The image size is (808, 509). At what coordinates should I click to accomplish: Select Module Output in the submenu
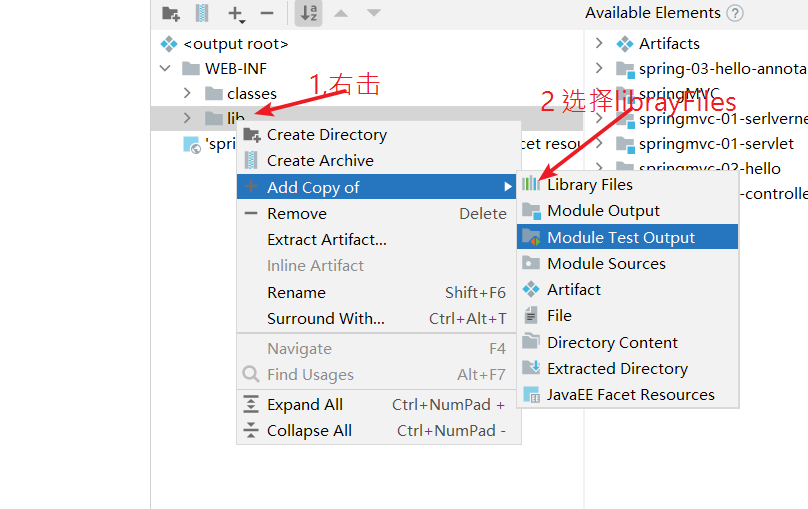pyautogui.click(x=628, y=211)
